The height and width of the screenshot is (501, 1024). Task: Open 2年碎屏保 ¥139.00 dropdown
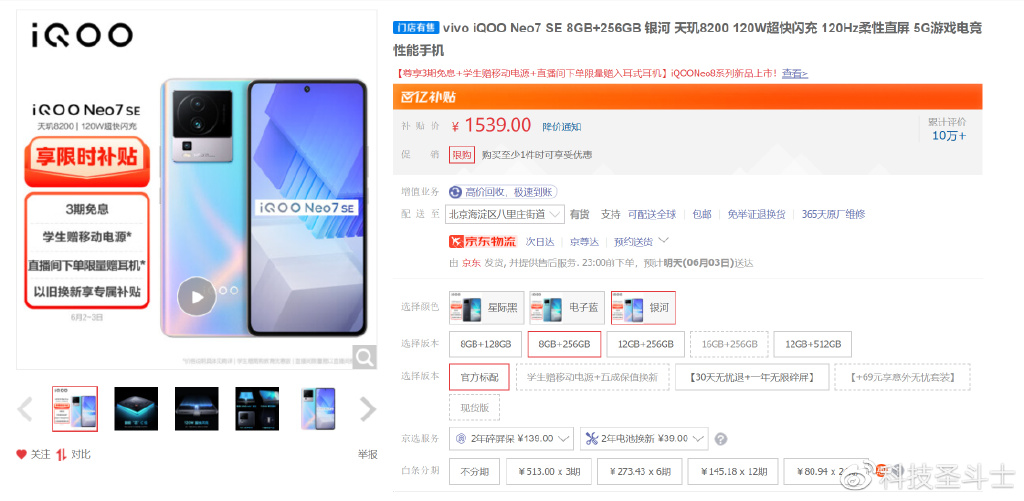click(511, 438)
